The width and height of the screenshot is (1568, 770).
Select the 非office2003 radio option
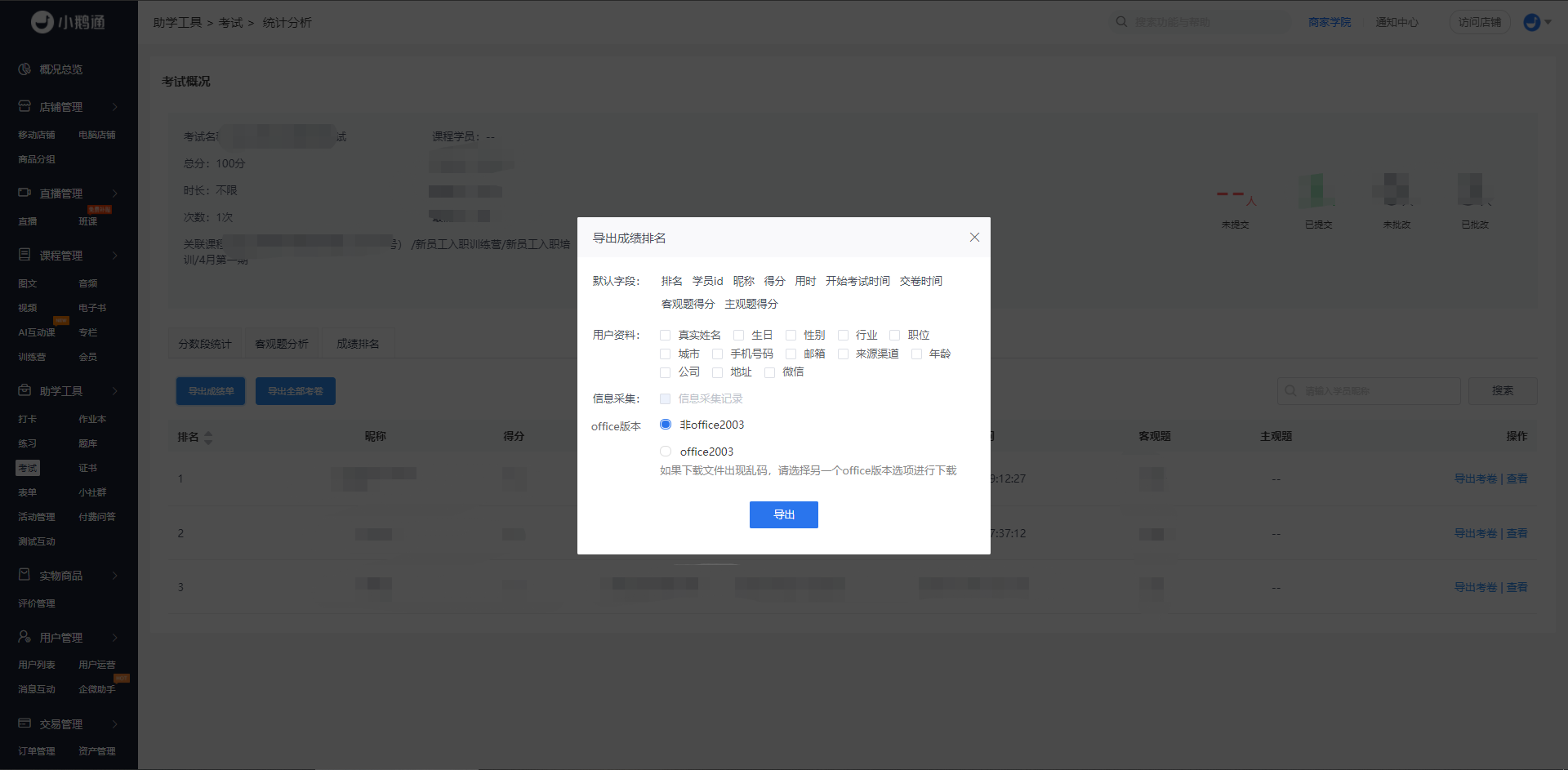pos(666,425)
